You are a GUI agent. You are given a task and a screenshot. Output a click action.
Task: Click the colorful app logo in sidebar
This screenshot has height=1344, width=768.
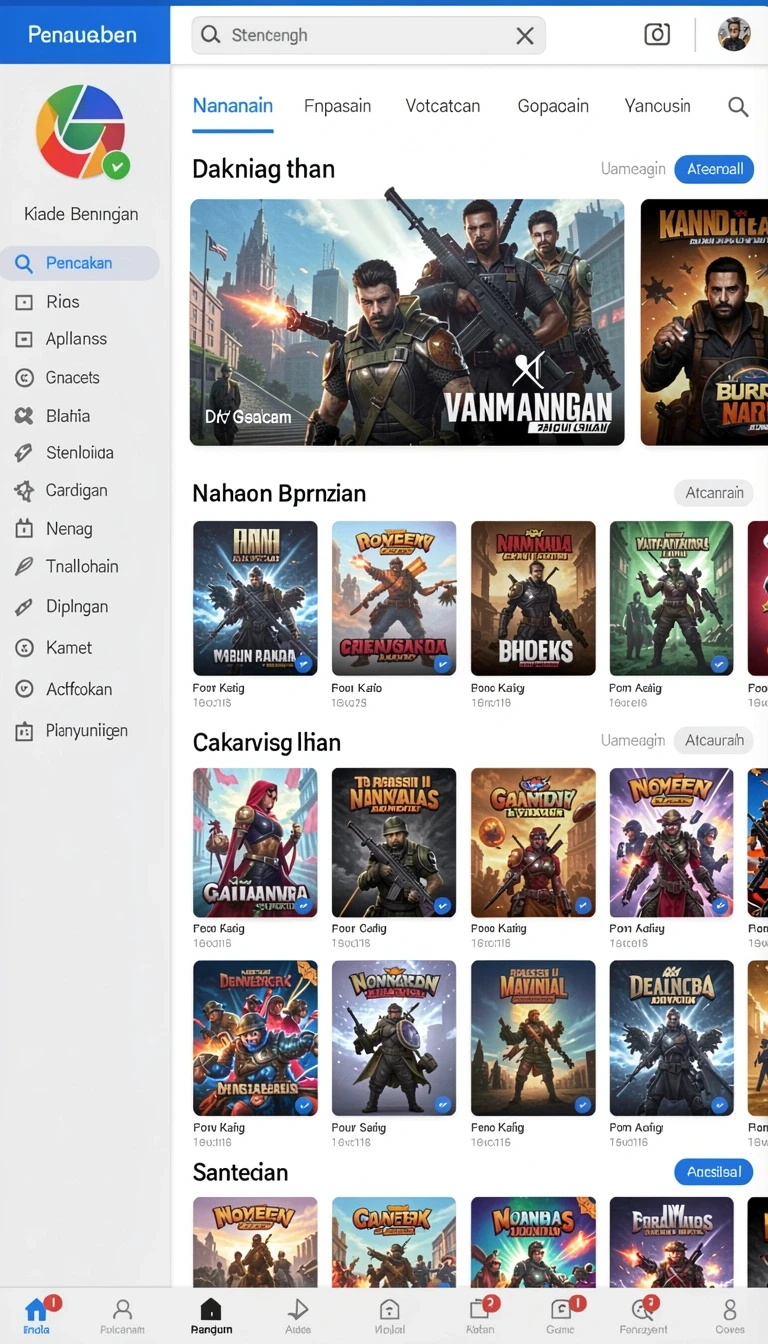pos(81,131)
